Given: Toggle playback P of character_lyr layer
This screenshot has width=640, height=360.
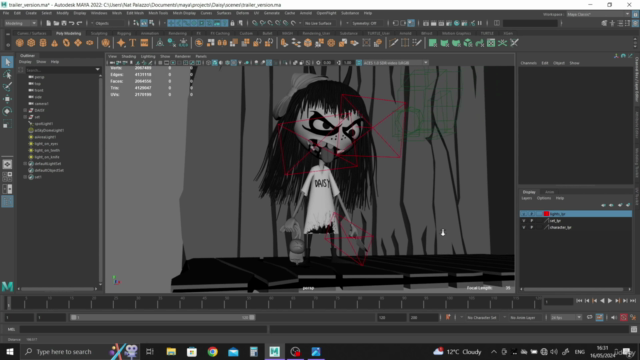Looking at the screenshot, I should coord(531,227).
